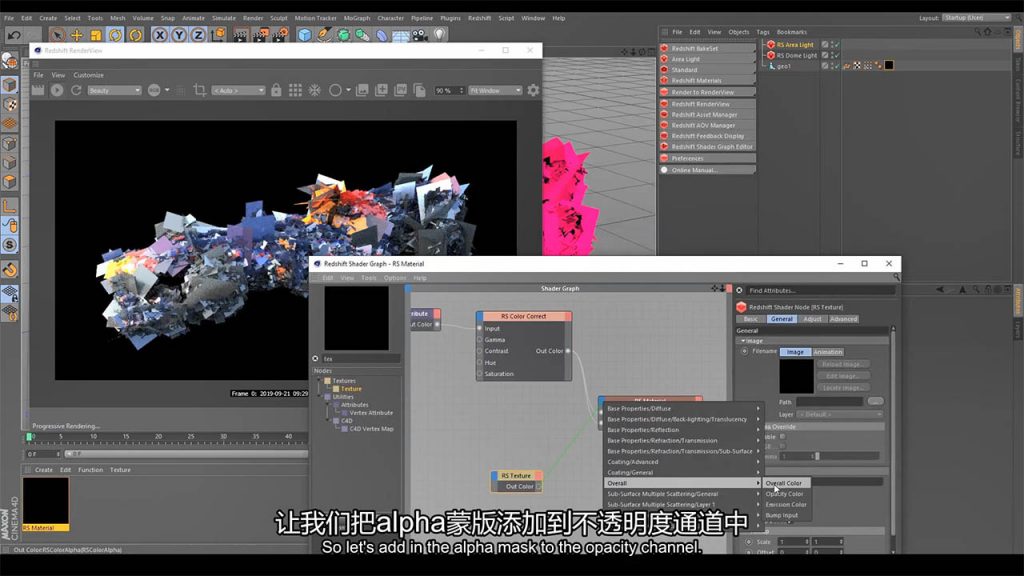1024x576 pixels.
Task: Expand Base Properties/Reflection submenu
Action: (683, 430)
